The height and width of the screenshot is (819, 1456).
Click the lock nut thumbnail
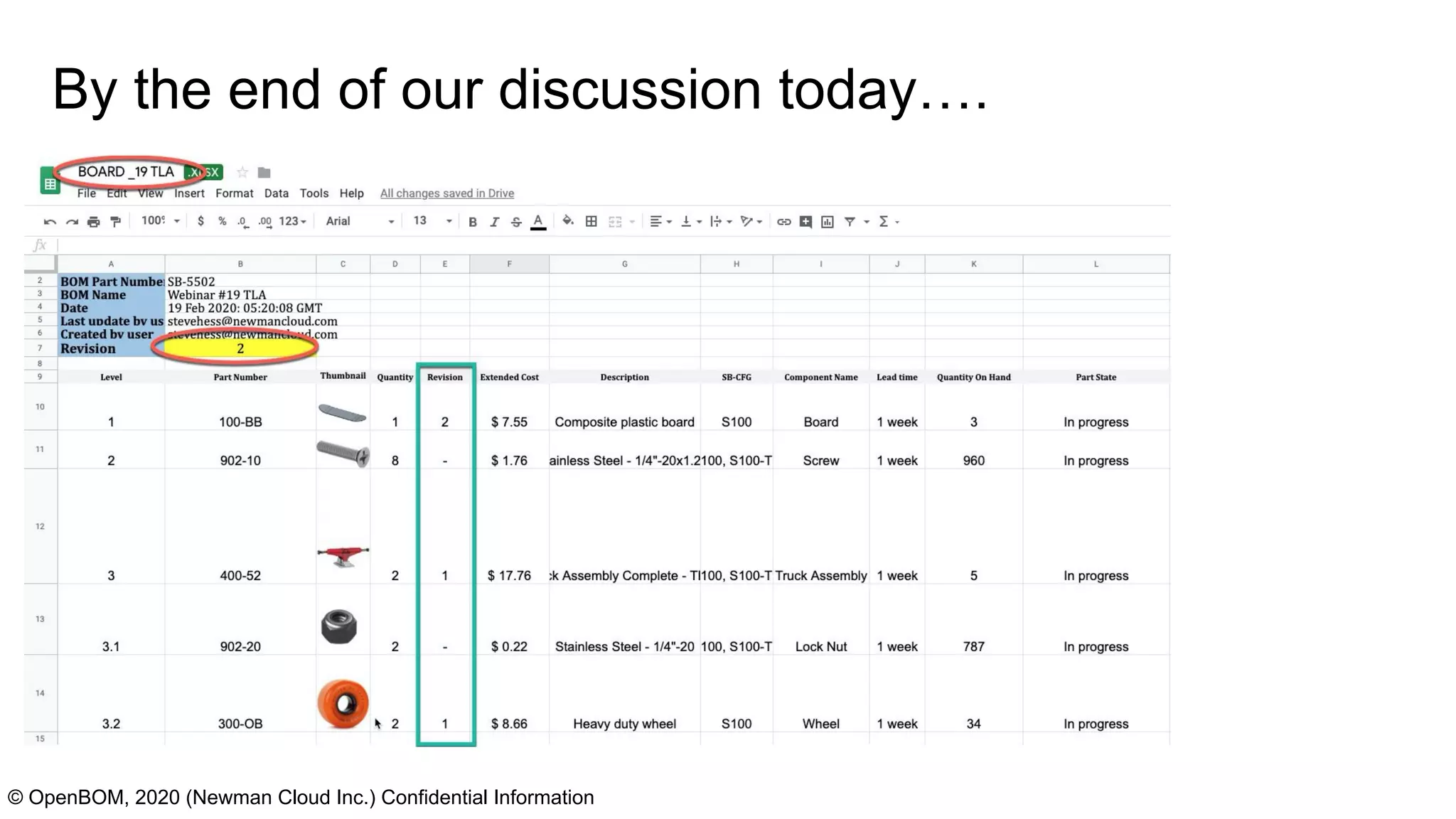339,626
